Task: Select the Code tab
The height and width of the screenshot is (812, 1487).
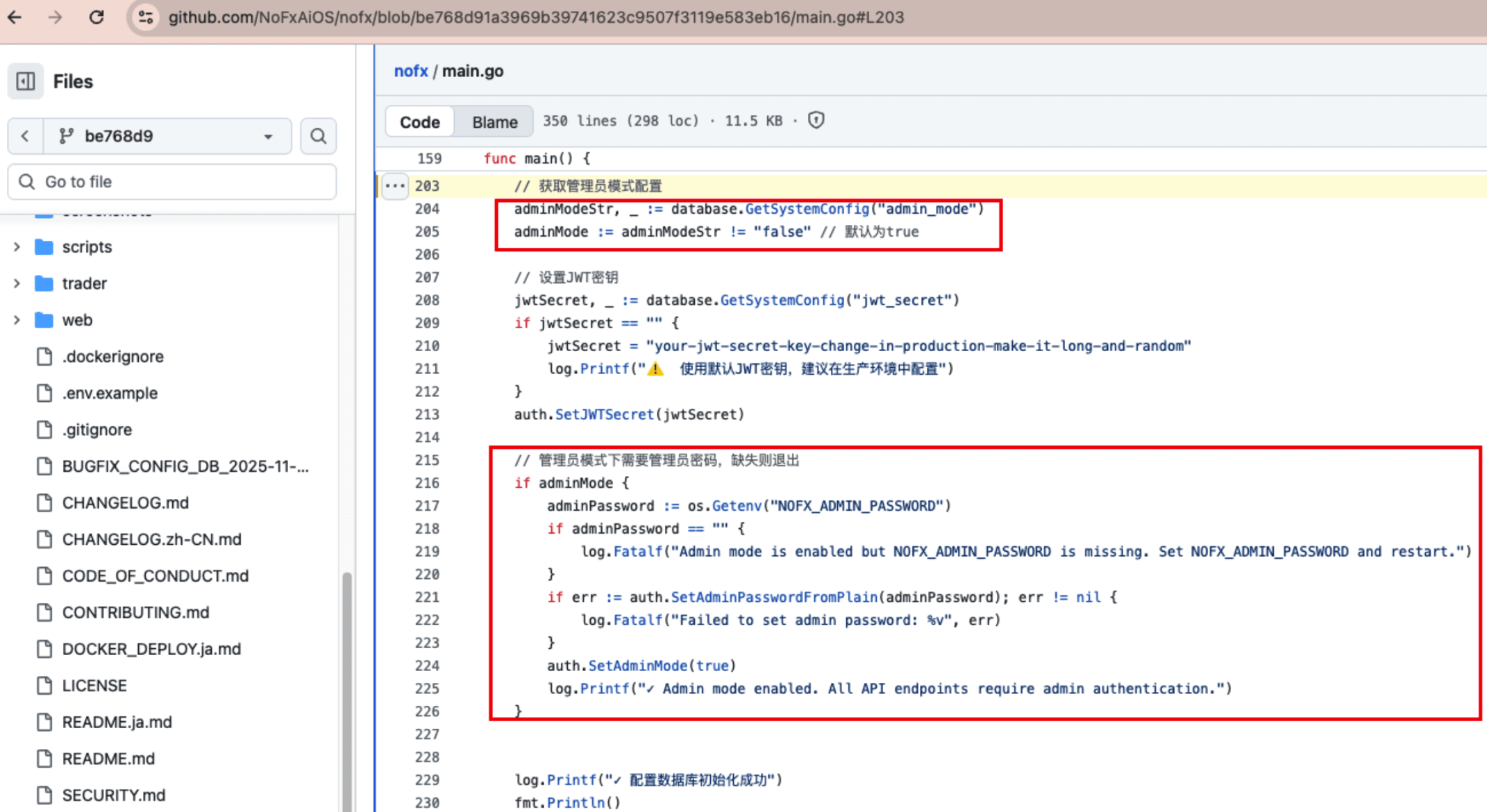Action: 419,122
